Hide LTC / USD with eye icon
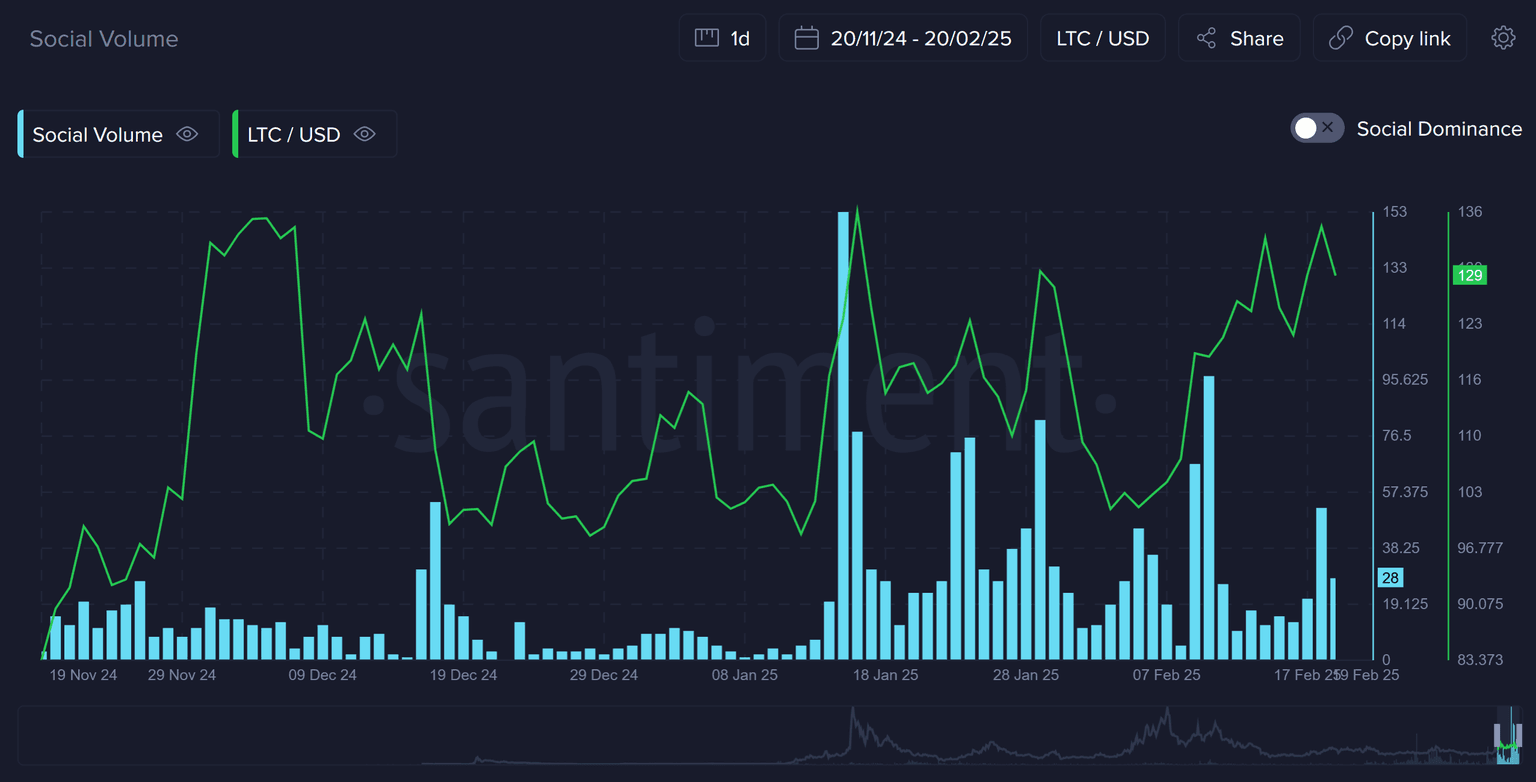Image resolution: width=1536 pixels, height=782 pixels. pos(365,134)
